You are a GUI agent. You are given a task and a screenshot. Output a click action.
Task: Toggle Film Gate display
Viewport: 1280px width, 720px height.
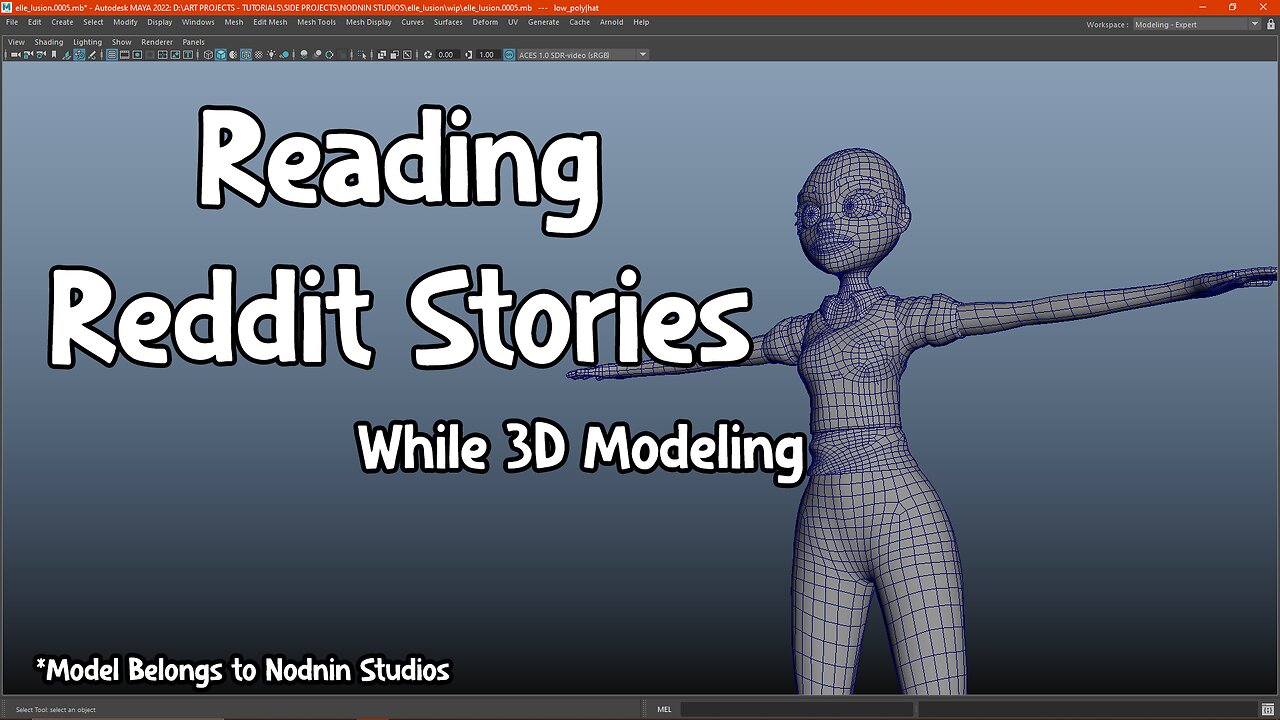click(124, 54)
